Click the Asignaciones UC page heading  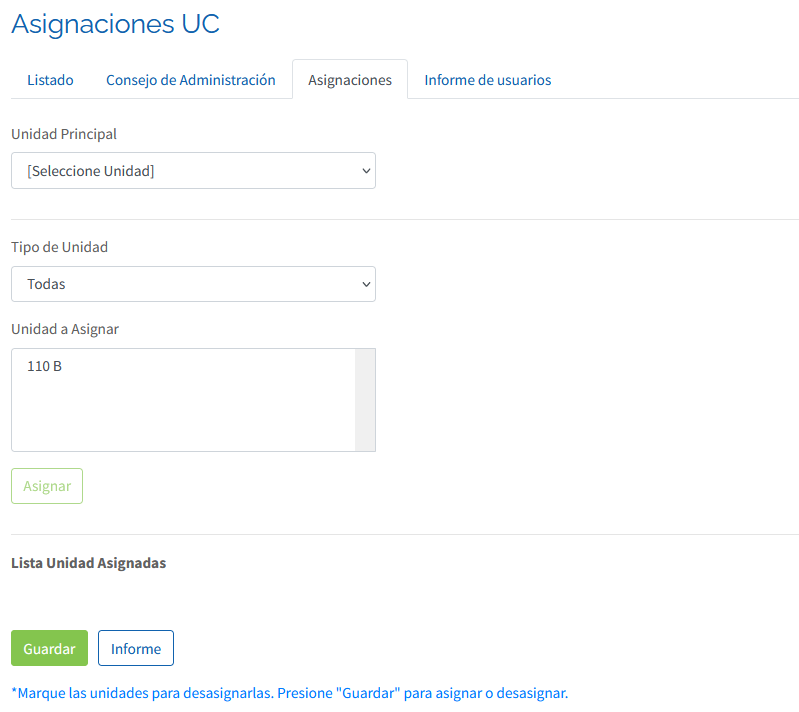click(x=115, y=24)
